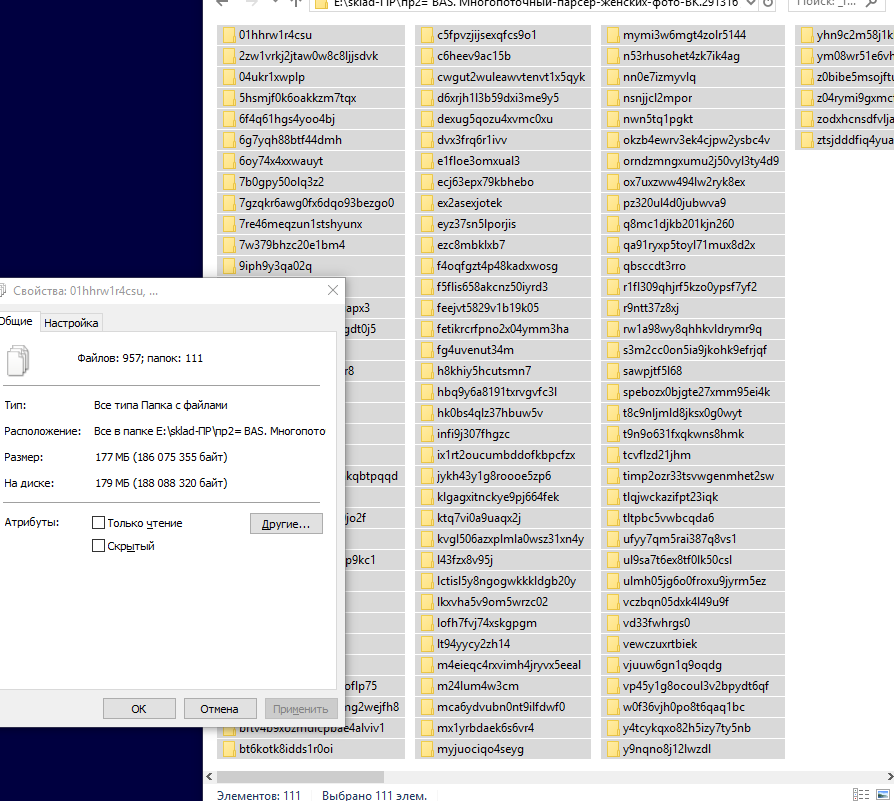Click folder name nwn5tq1pgkt
The width and height of the screenshot is (894, 801).
658,119
